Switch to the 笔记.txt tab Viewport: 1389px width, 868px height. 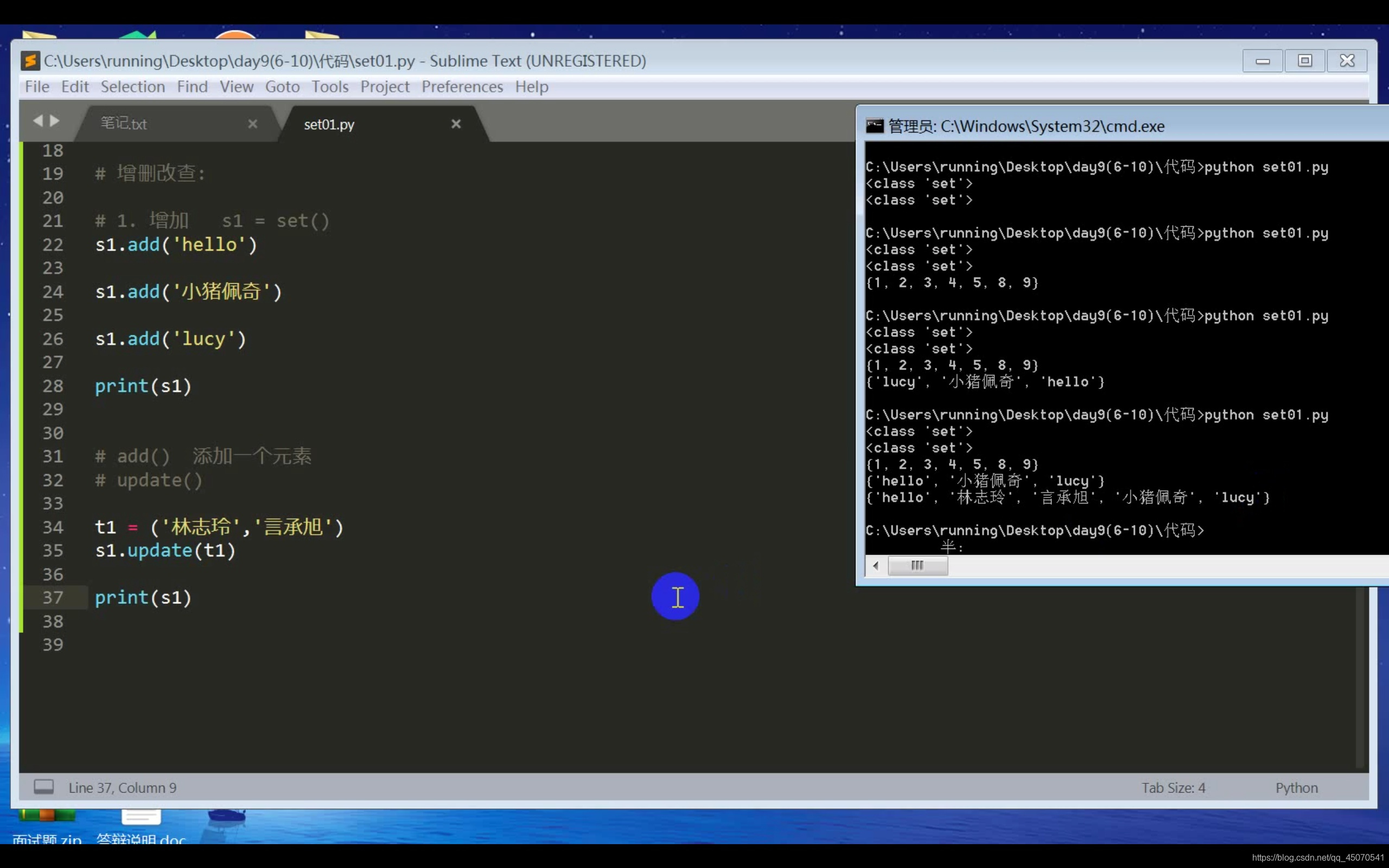(124, 124)
